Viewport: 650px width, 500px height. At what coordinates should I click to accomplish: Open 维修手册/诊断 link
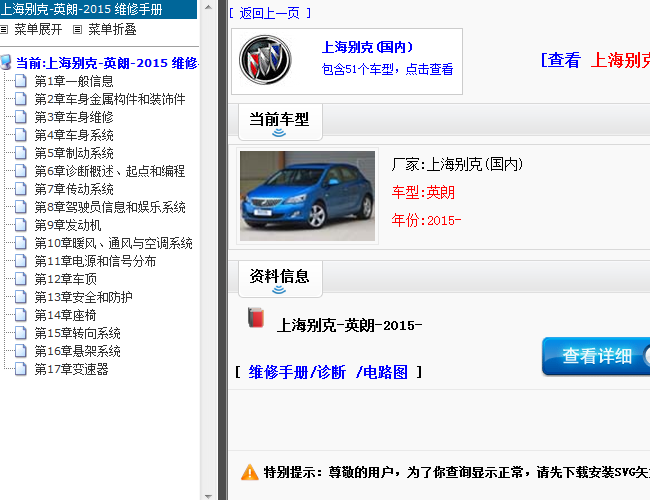[x=297, y=372]
